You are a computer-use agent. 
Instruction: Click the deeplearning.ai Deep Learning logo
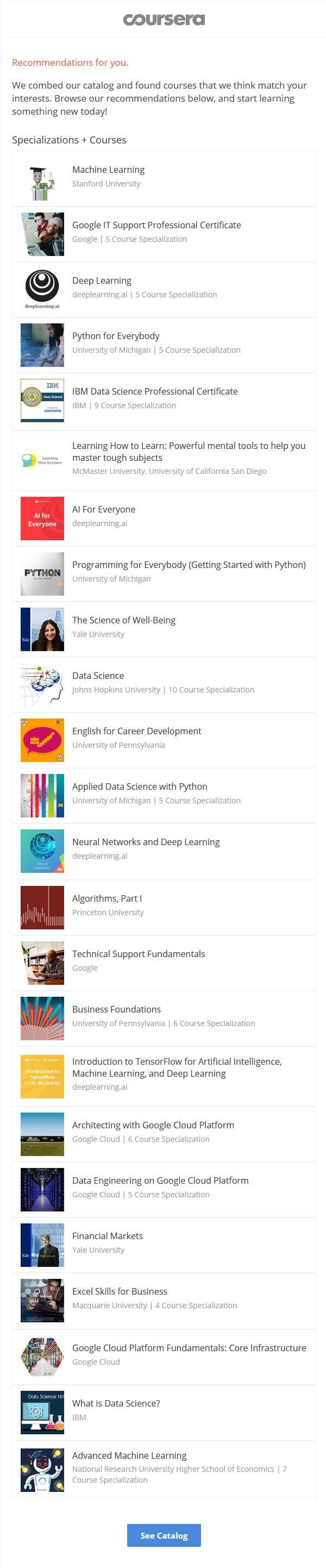[x=42, y=289]
